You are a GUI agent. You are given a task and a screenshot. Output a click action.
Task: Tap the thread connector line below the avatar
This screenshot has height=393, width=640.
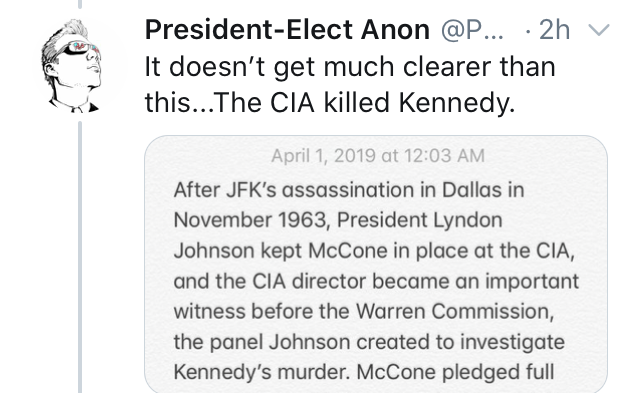point(80,257)
